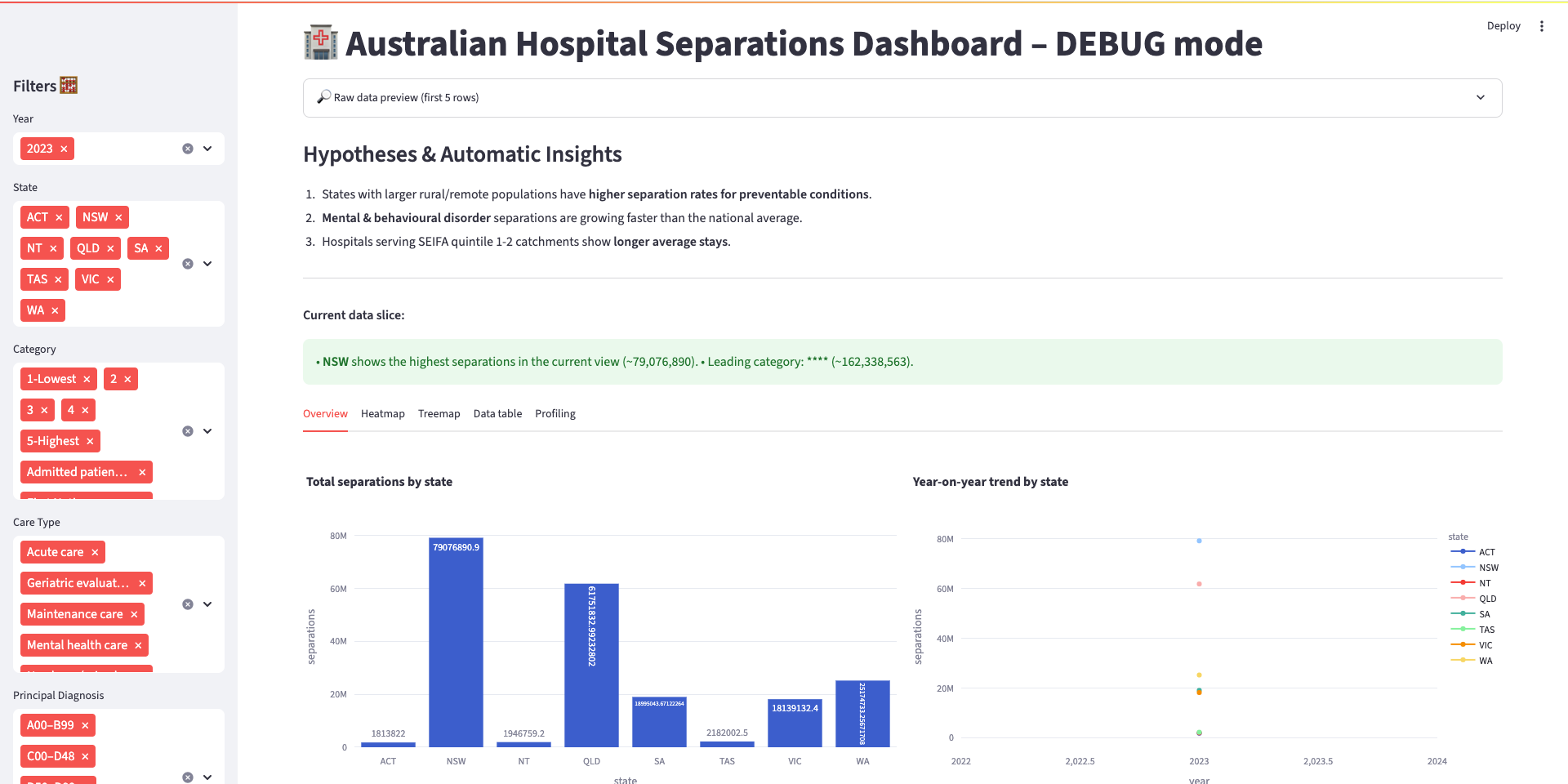Click the QLD bar in separations chart
Viewport: 1568px width, 784px height.
coord(591,665)
